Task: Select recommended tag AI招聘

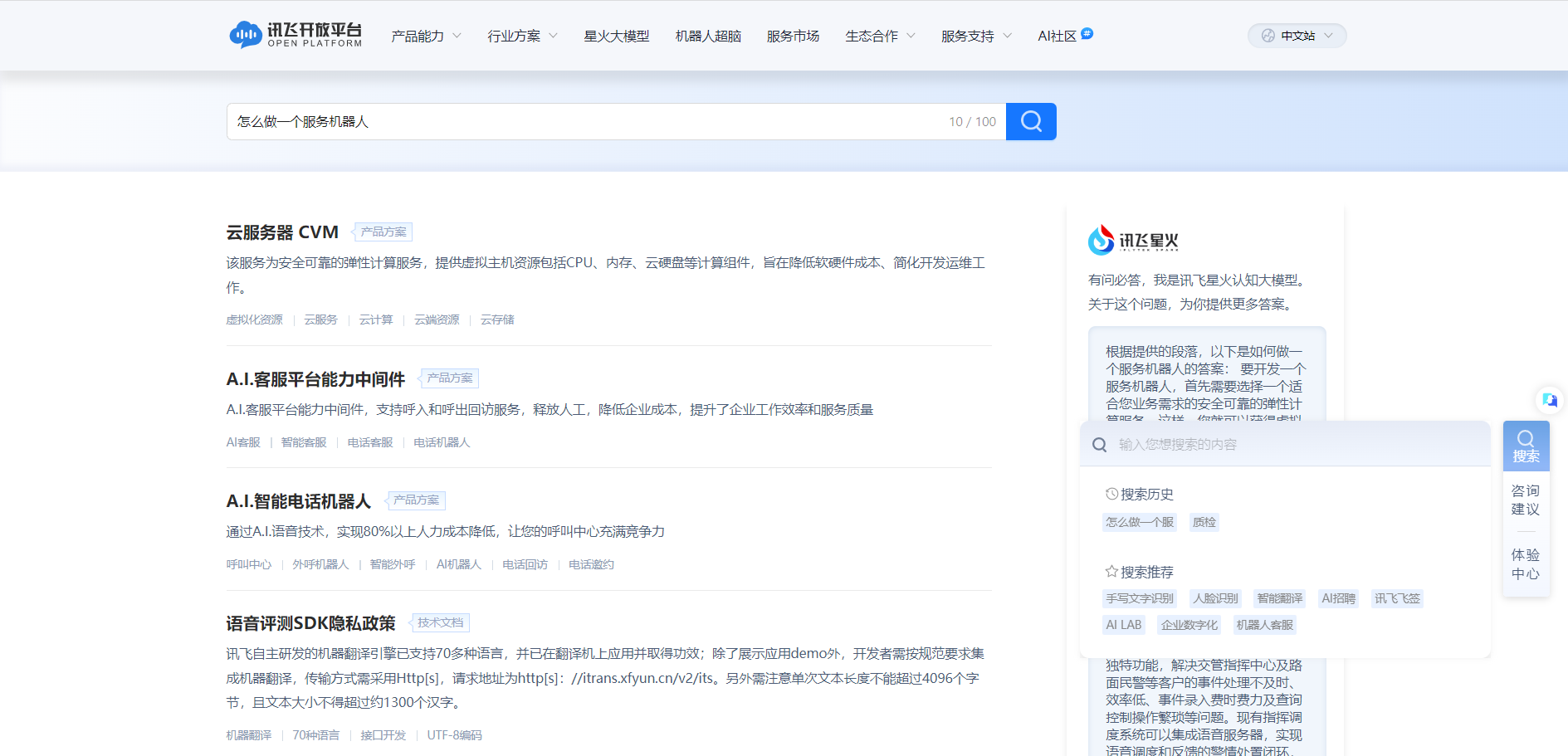Action: (1338, 598)
